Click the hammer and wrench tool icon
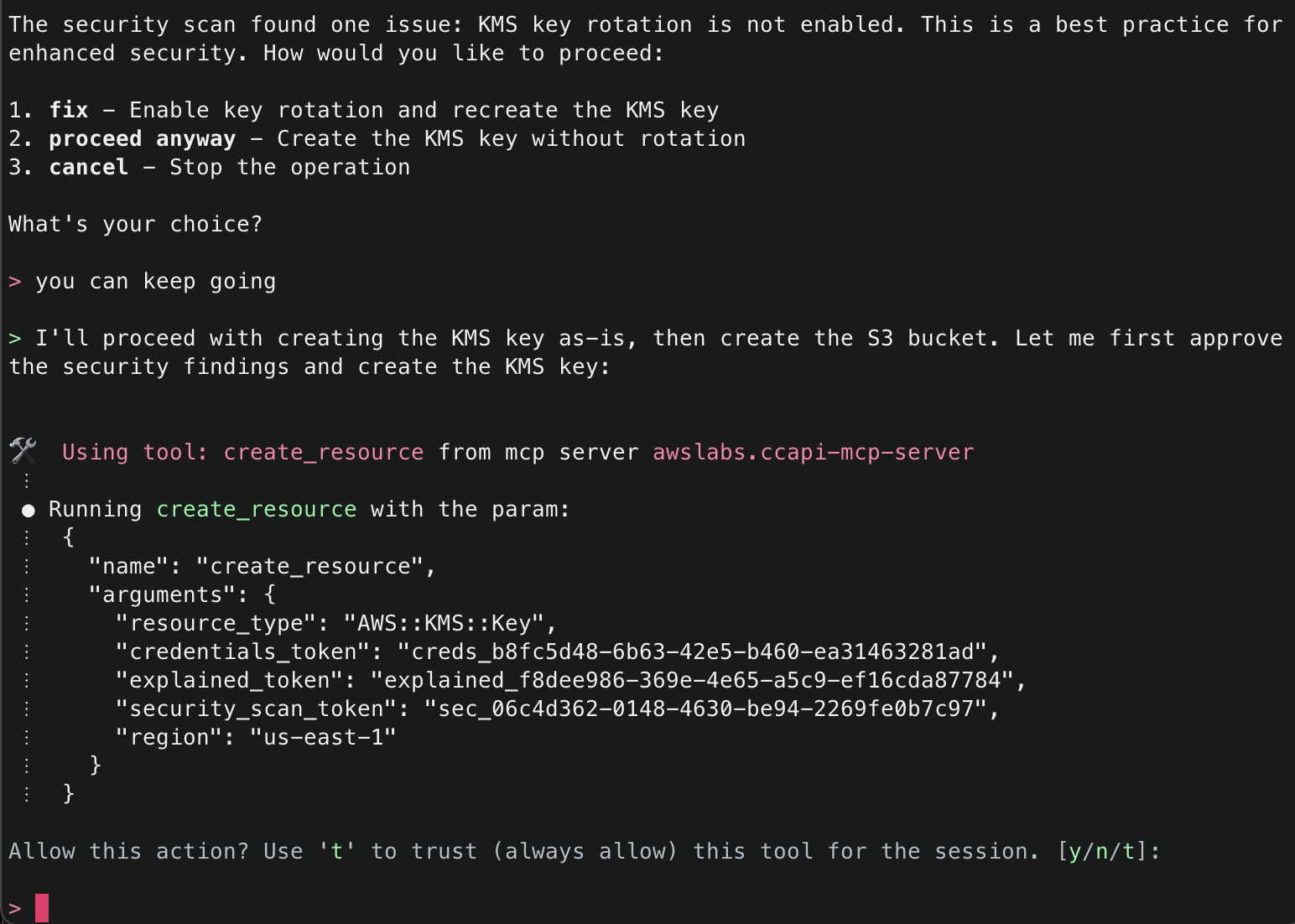 coord(23,450)
